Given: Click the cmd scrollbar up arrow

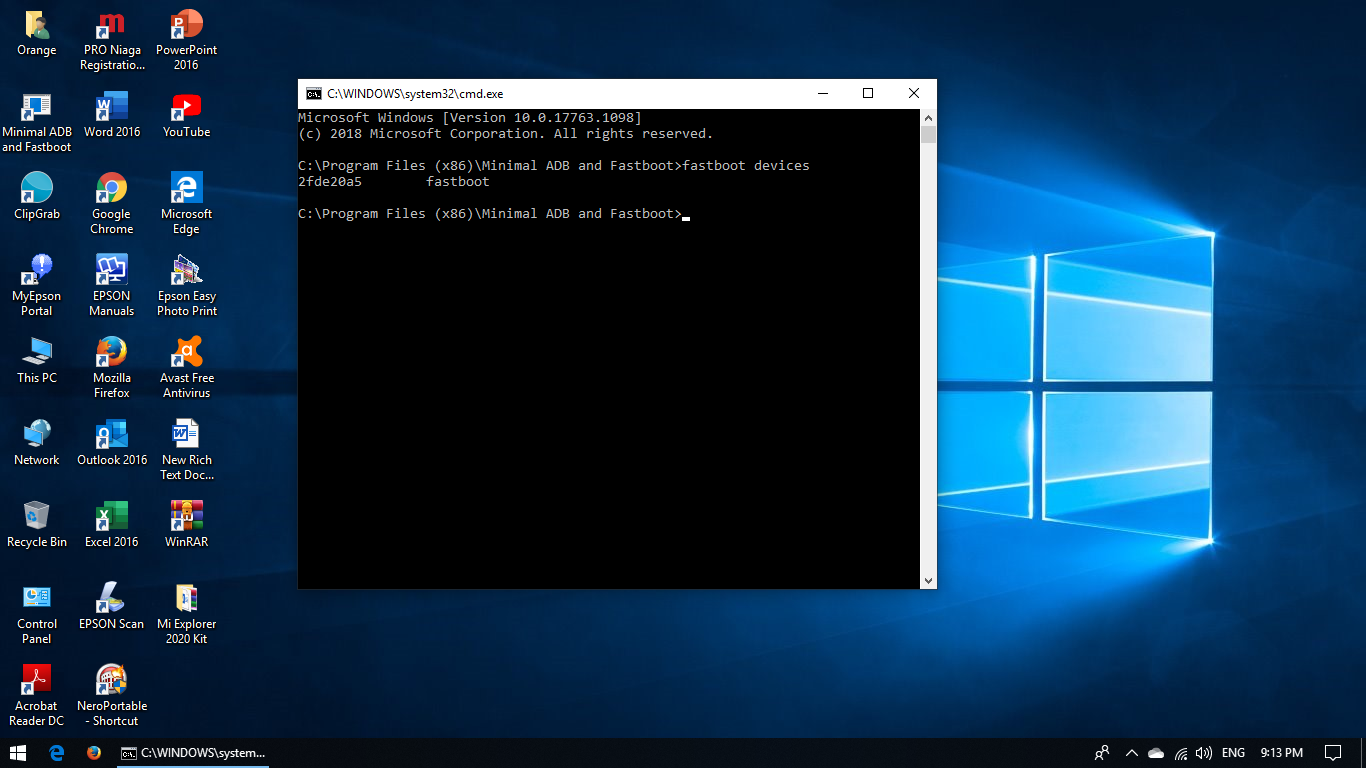Looking at the screenshot, I should 928,118.
